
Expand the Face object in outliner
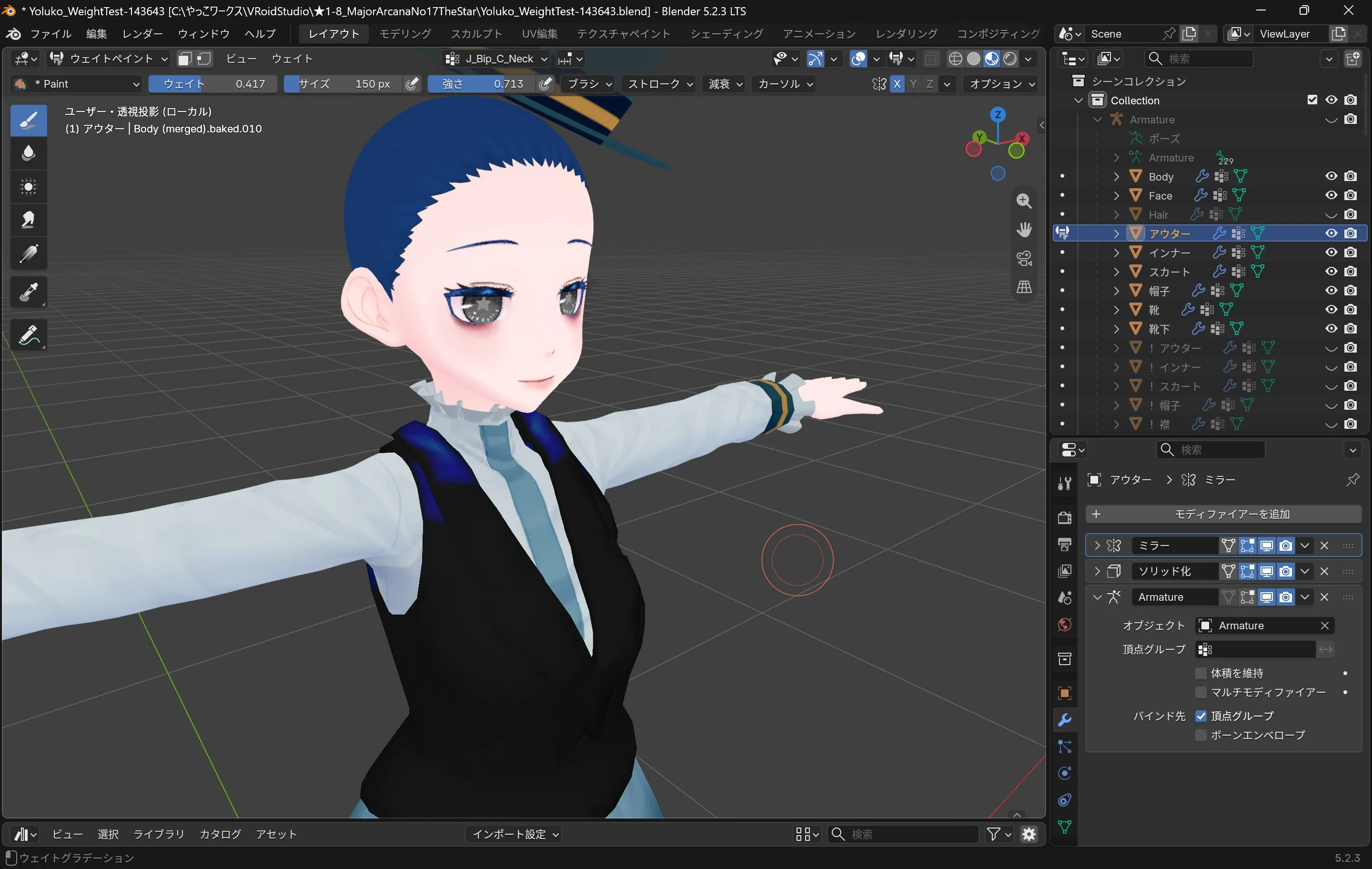pos(1116,195)
